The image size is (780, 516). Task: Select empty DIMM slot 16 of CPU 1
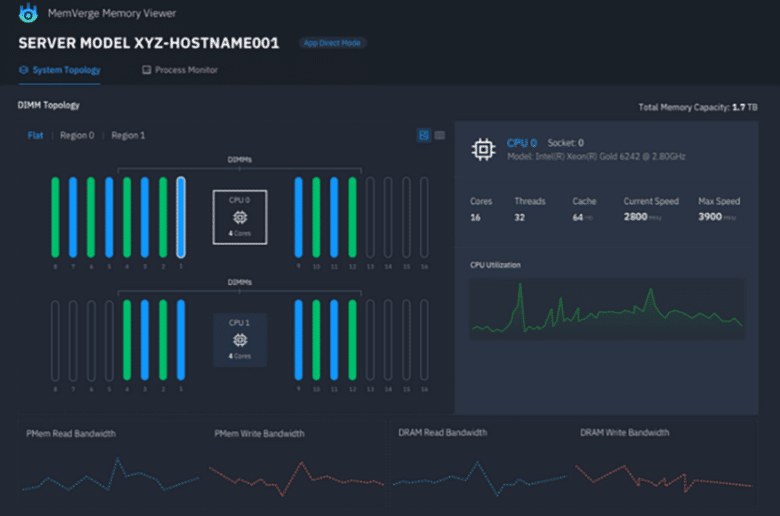[424, 340]
